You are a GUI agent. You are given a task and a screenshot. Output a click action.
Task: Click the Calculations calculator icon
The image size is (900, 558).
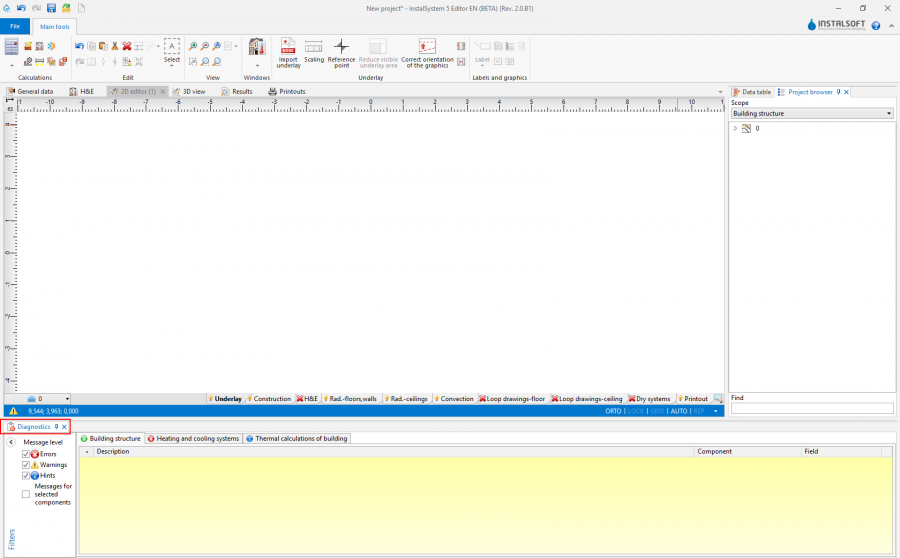point(12,47)
